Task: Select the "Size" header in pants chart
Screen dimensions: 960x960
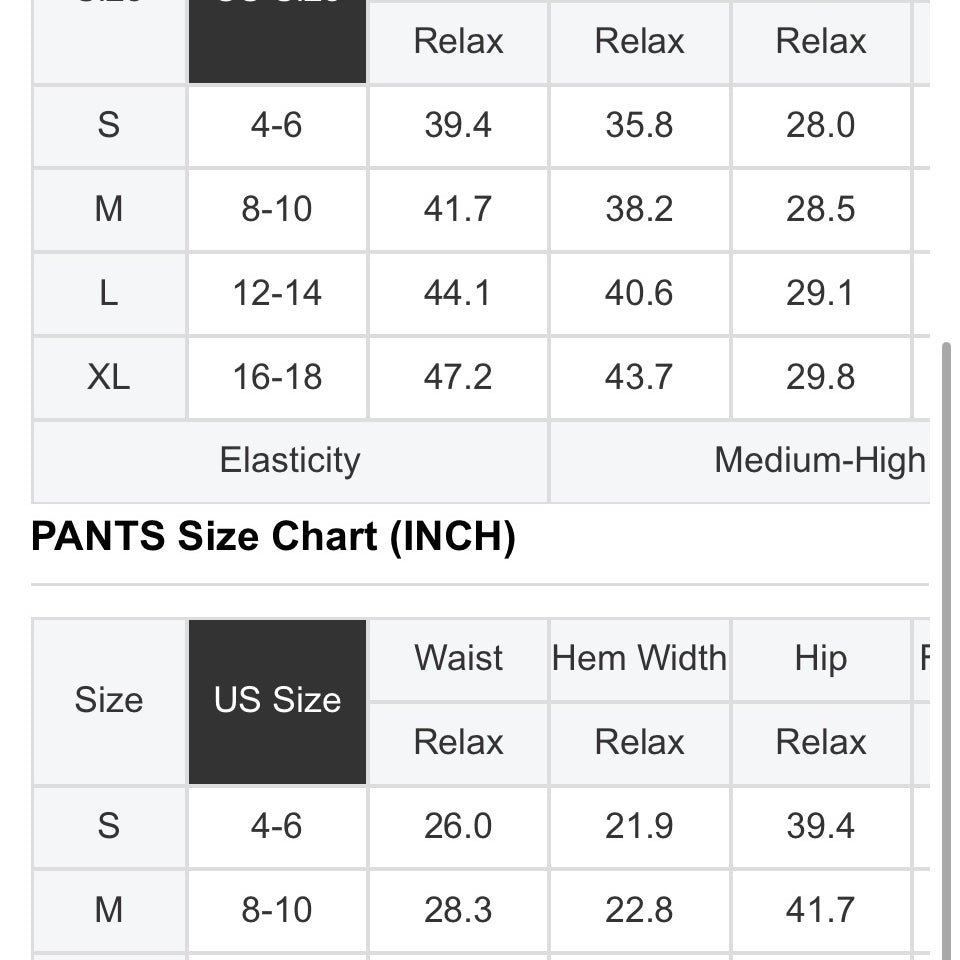Action: tap(108, 700)
